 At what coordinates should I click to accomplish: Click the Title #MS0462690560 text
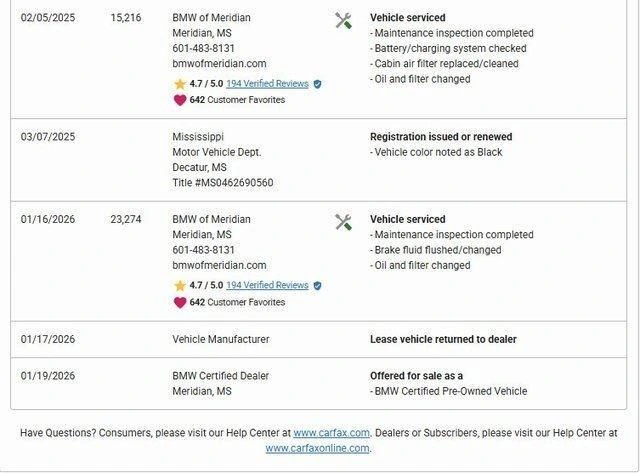[222, 183]
